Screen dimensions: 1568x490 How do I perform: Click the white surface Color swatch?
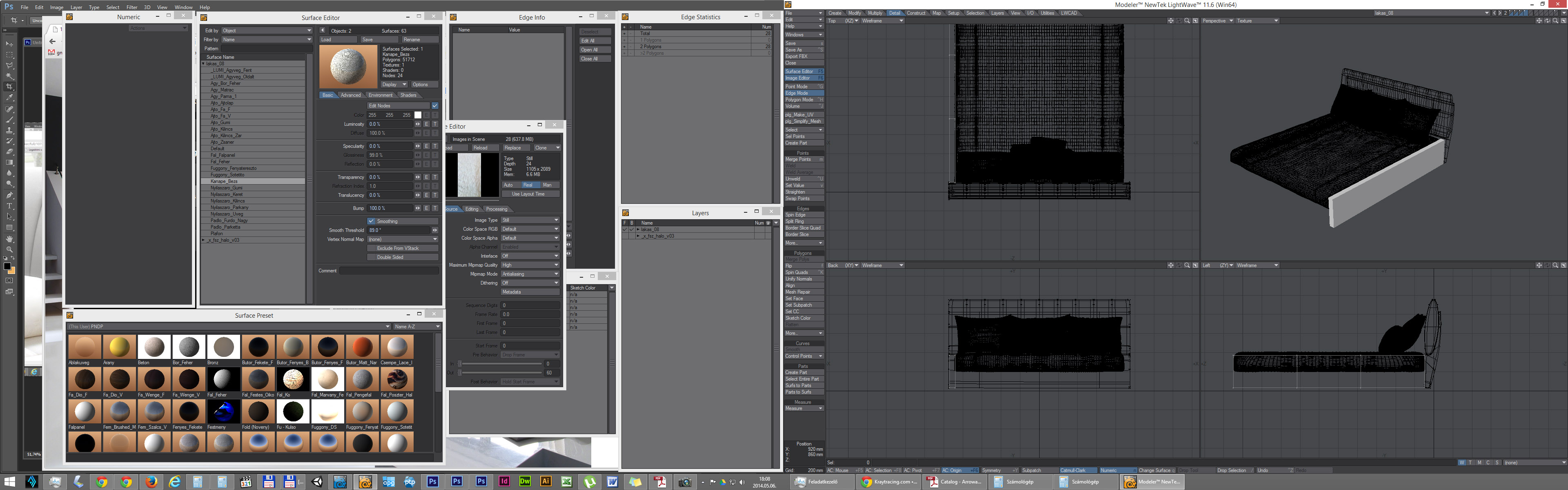click(x=418, y=115)
